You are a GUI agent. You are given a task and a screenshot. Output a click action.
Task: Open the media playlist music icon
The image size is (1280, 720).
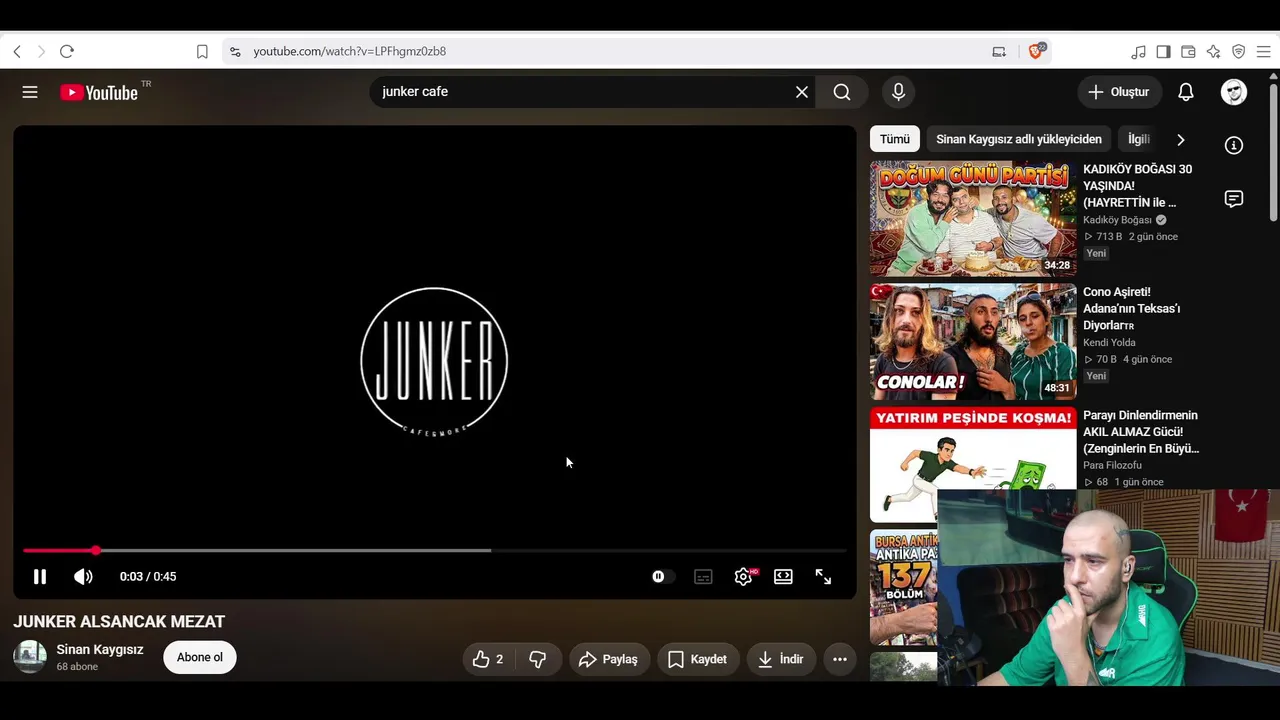1139,51
